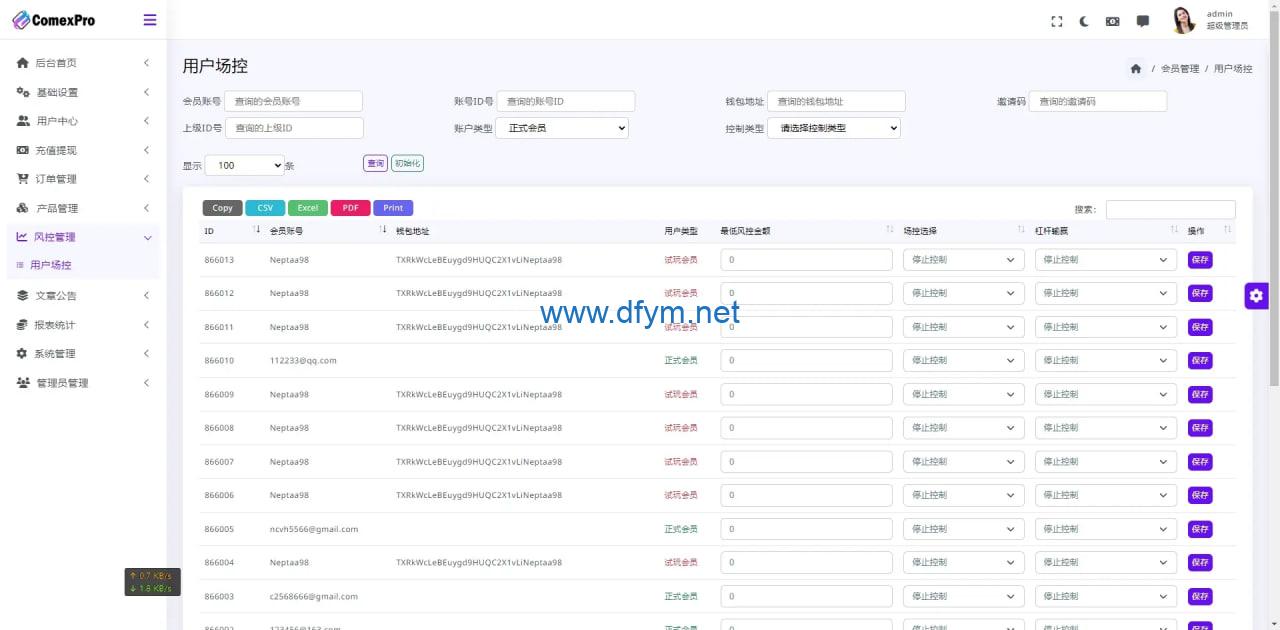Viewport: 1280px width, 630px height.
Task: Click the admin avatar picture
Action: coord(1183,20)
